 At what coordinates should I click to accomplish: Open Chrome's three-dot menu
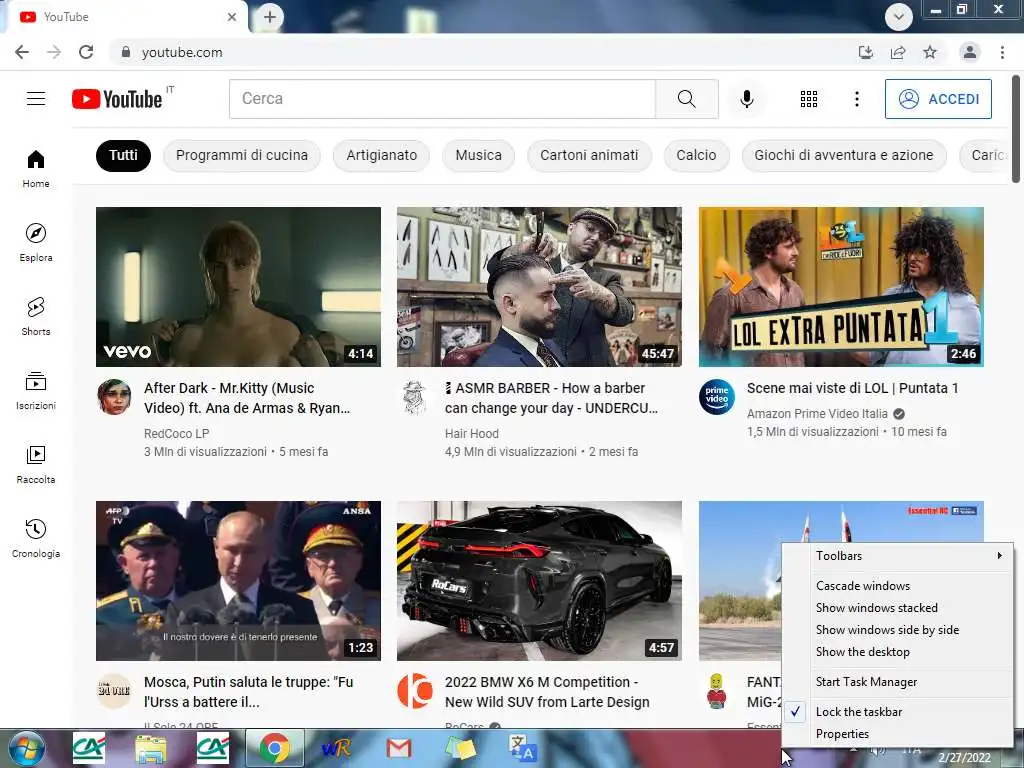[1002, 52]
